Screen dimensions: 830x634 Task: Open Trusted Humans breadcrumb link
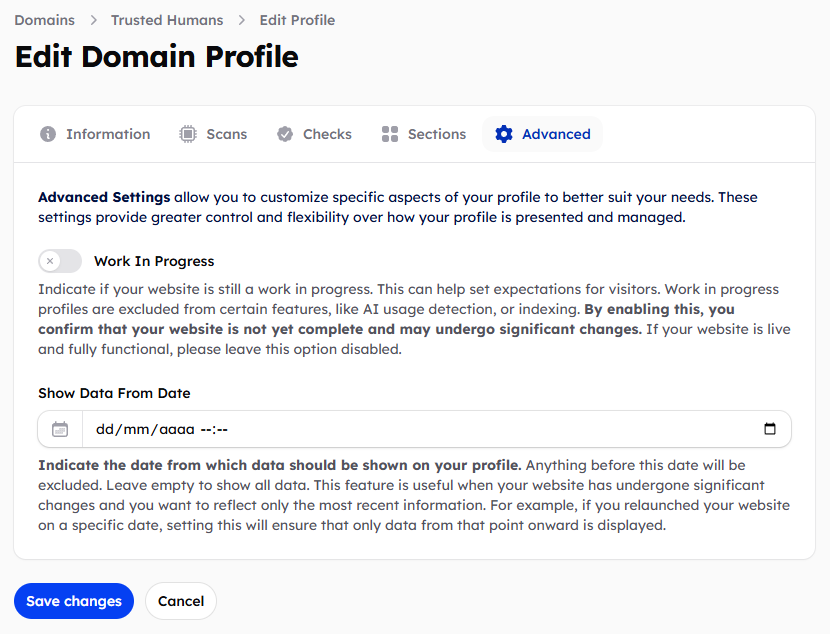(x=167, y=20)
